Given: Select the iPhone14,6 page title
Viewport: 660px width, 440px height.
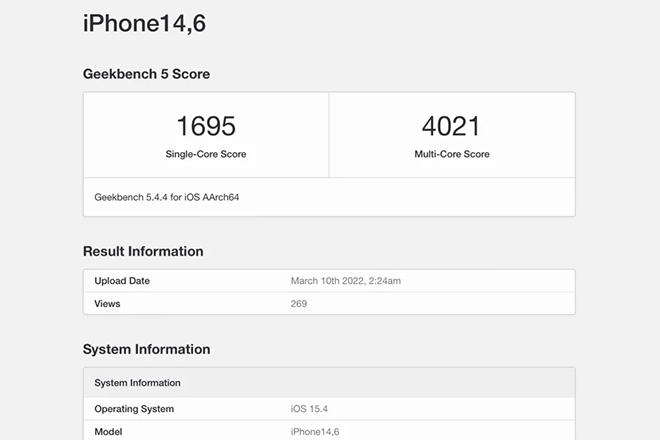Looking at the screenshot, I should pyautogui.click(x=144, y=24).
